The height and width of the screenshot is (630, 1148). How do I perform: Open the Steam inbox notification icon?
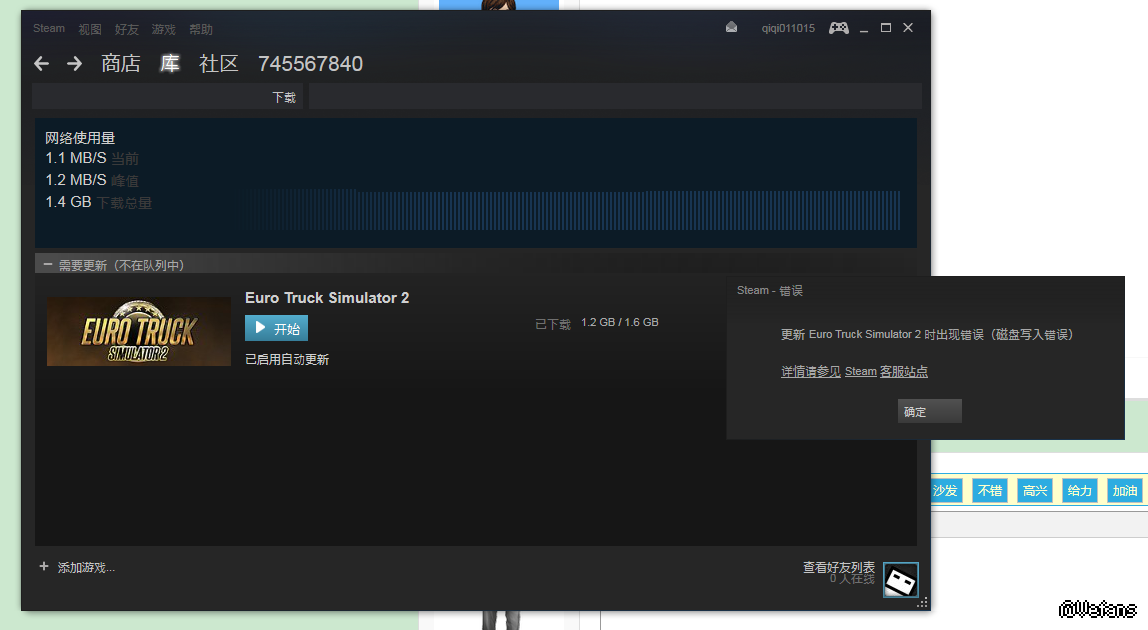(731, 28)
